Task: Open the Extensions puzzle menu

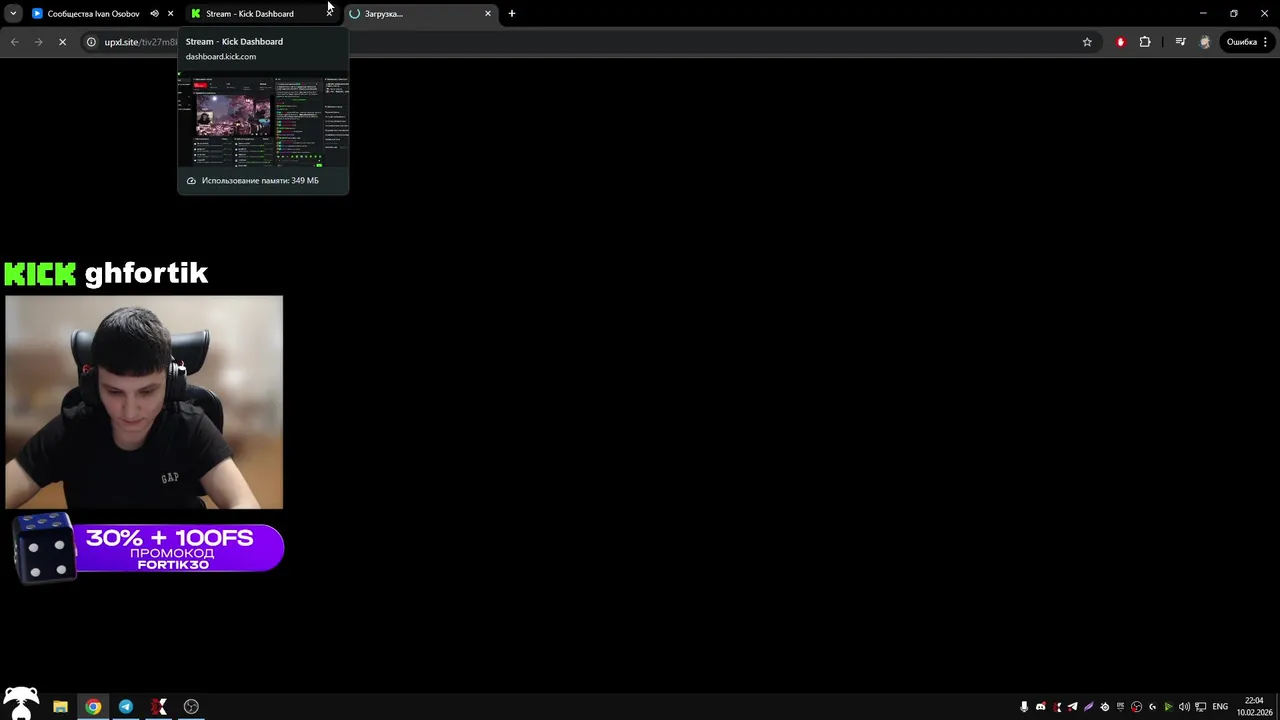Action: (1145, 42)
